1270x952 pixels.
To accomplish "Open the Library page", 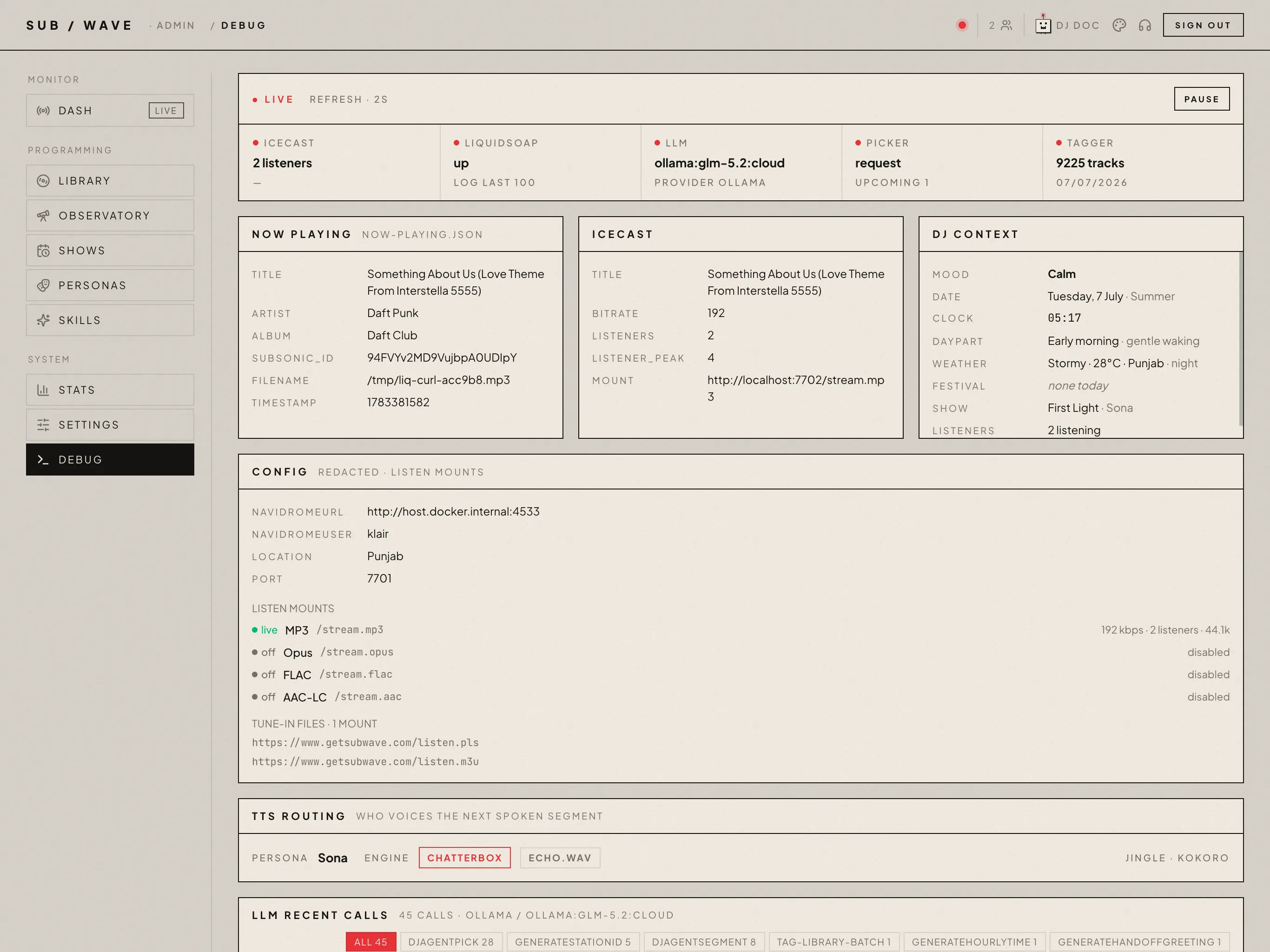I will point(110,181).
